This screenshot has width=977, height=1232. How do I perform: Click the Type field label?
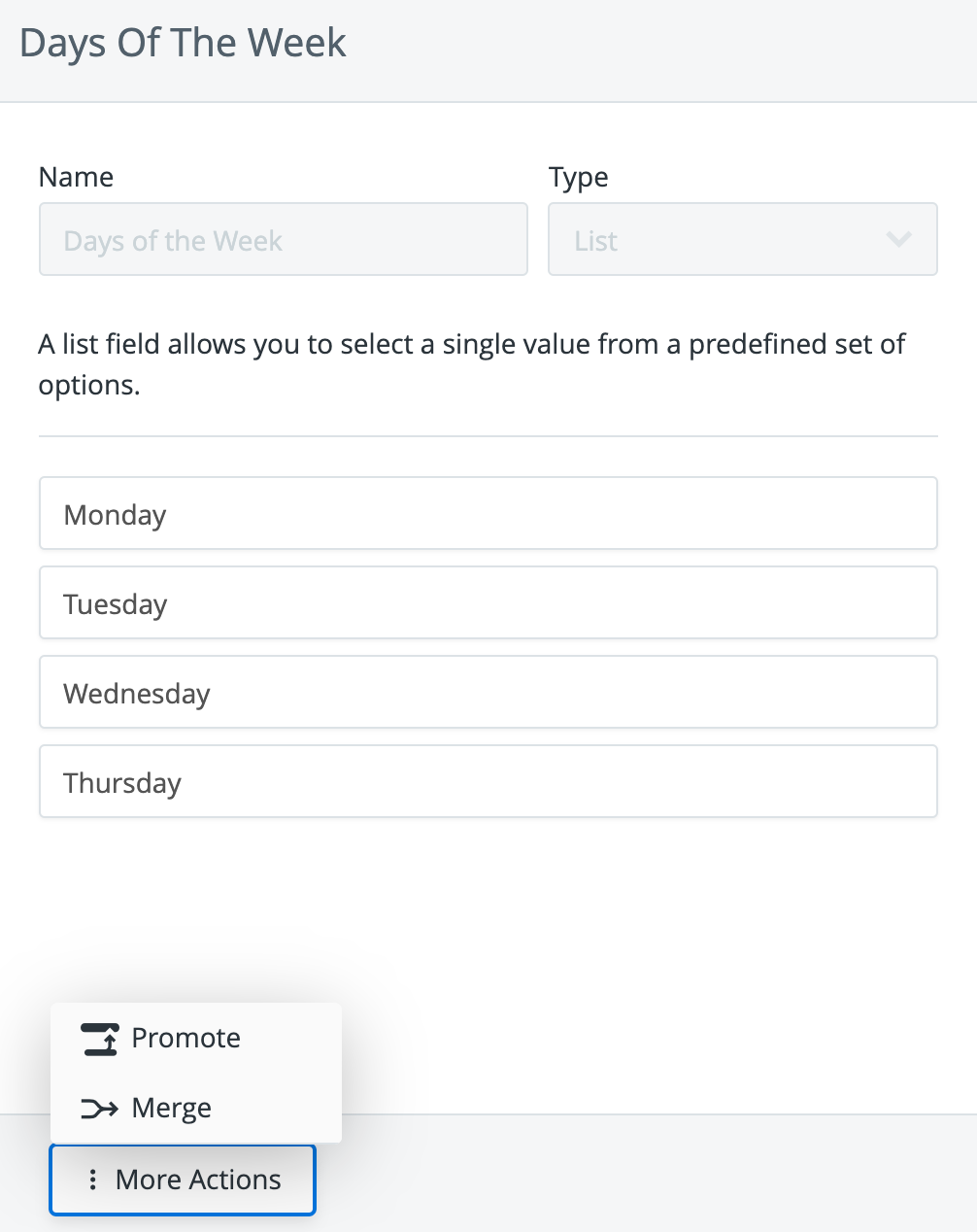[x=579, y=178]
